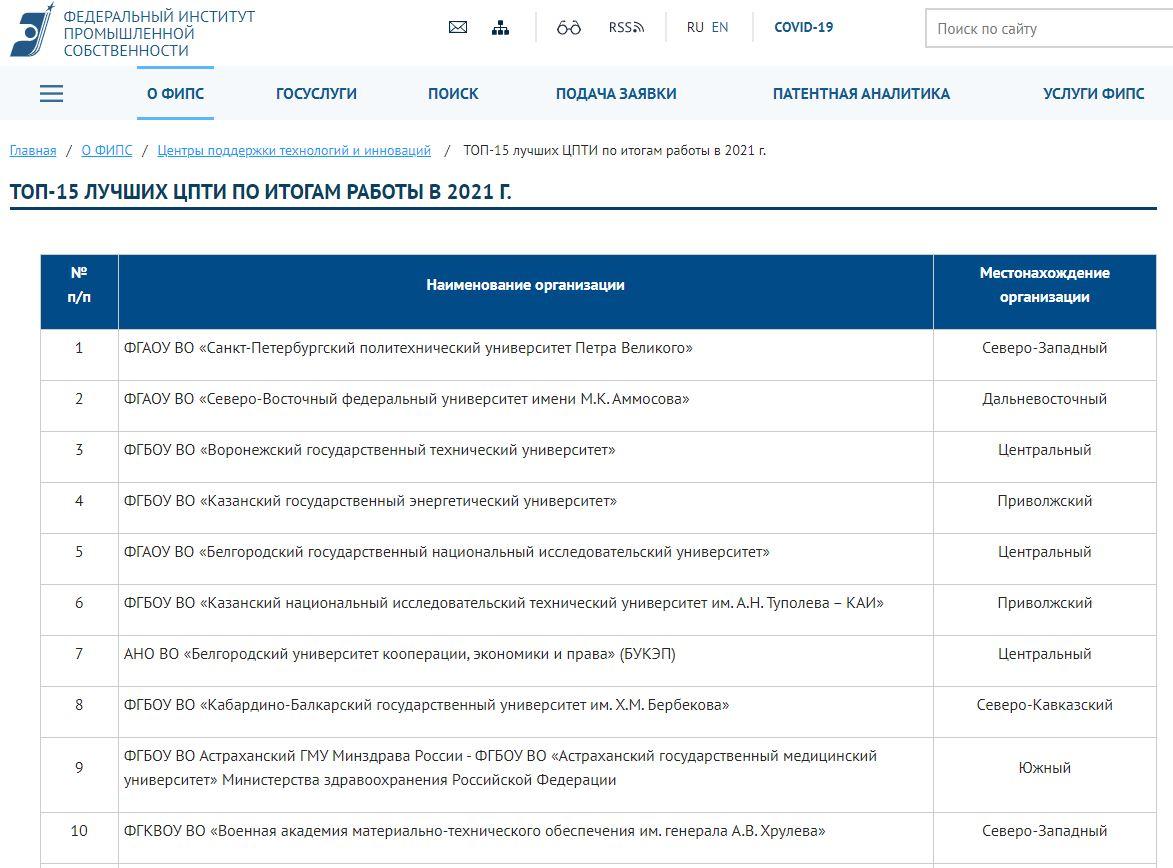Viewport: 1173px width, 868px height.
Task: Open the УСЛУГИ ФИПС menu
Action: click(x=1094, y=94)
